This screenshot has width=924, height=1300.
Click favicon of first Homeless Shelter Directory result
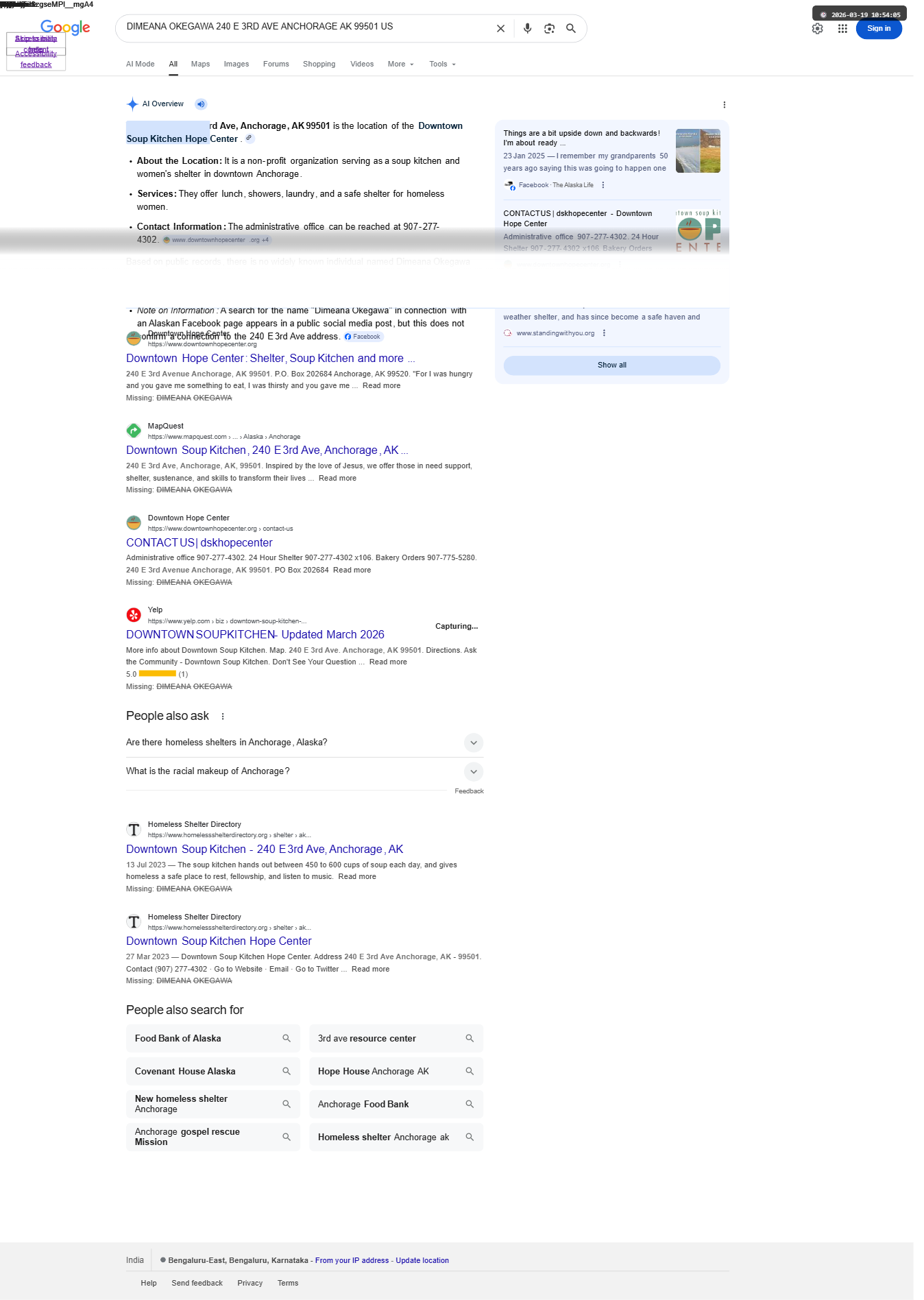coord(134,830)
